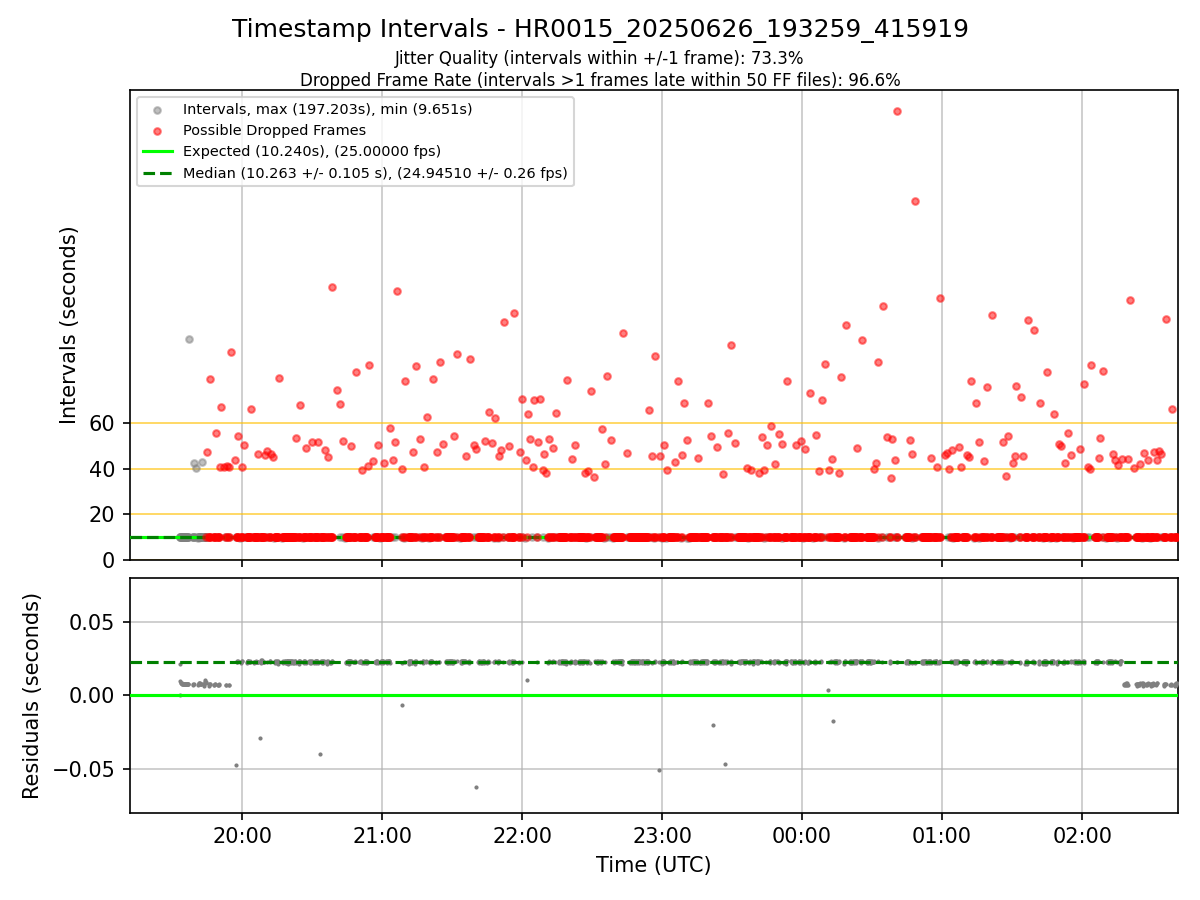Click the 20 tick label on the intervals axis

pos(104,514)
